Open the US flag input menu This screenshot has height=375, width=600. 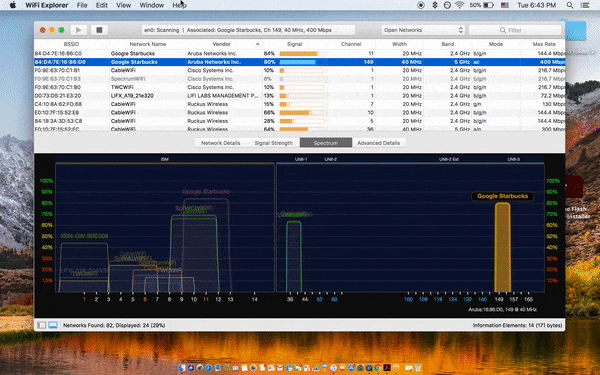click(505, 5)
